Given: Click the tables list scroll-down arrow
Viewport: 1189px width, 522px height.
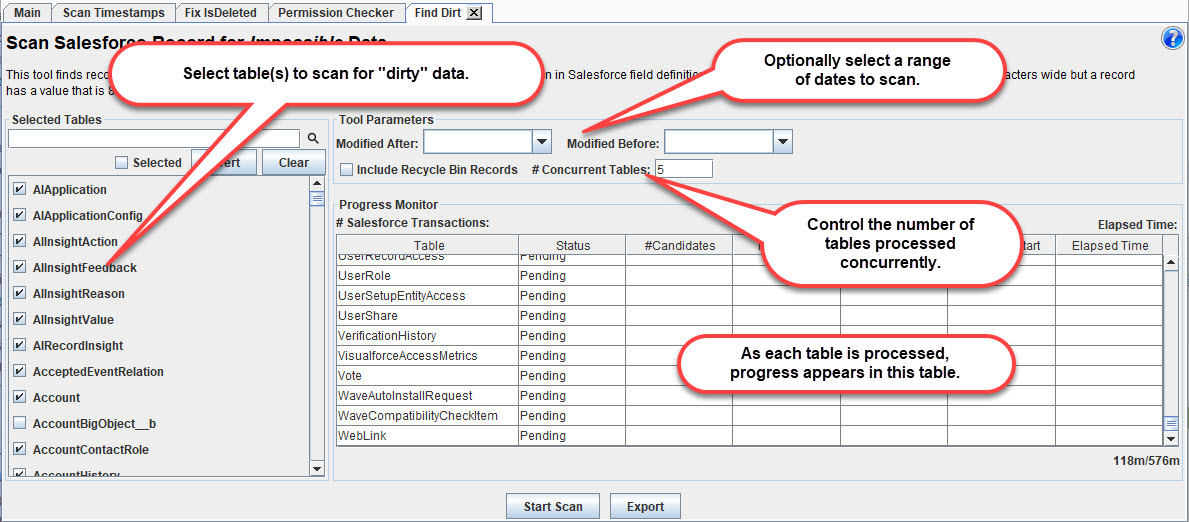Looking at the screenshot, I should 318,469.
